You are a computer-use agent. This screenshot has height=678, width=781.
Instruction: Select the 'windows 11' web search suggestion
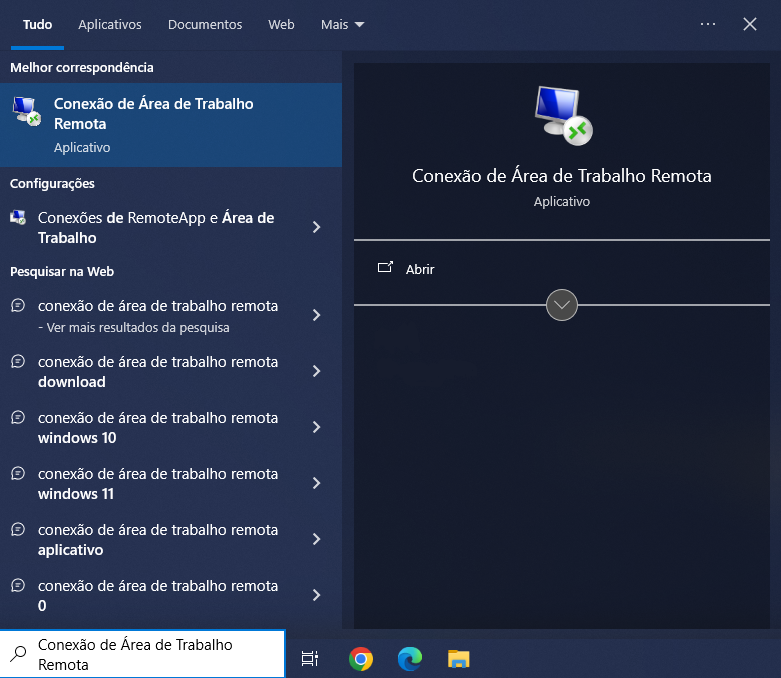point(158,483)
